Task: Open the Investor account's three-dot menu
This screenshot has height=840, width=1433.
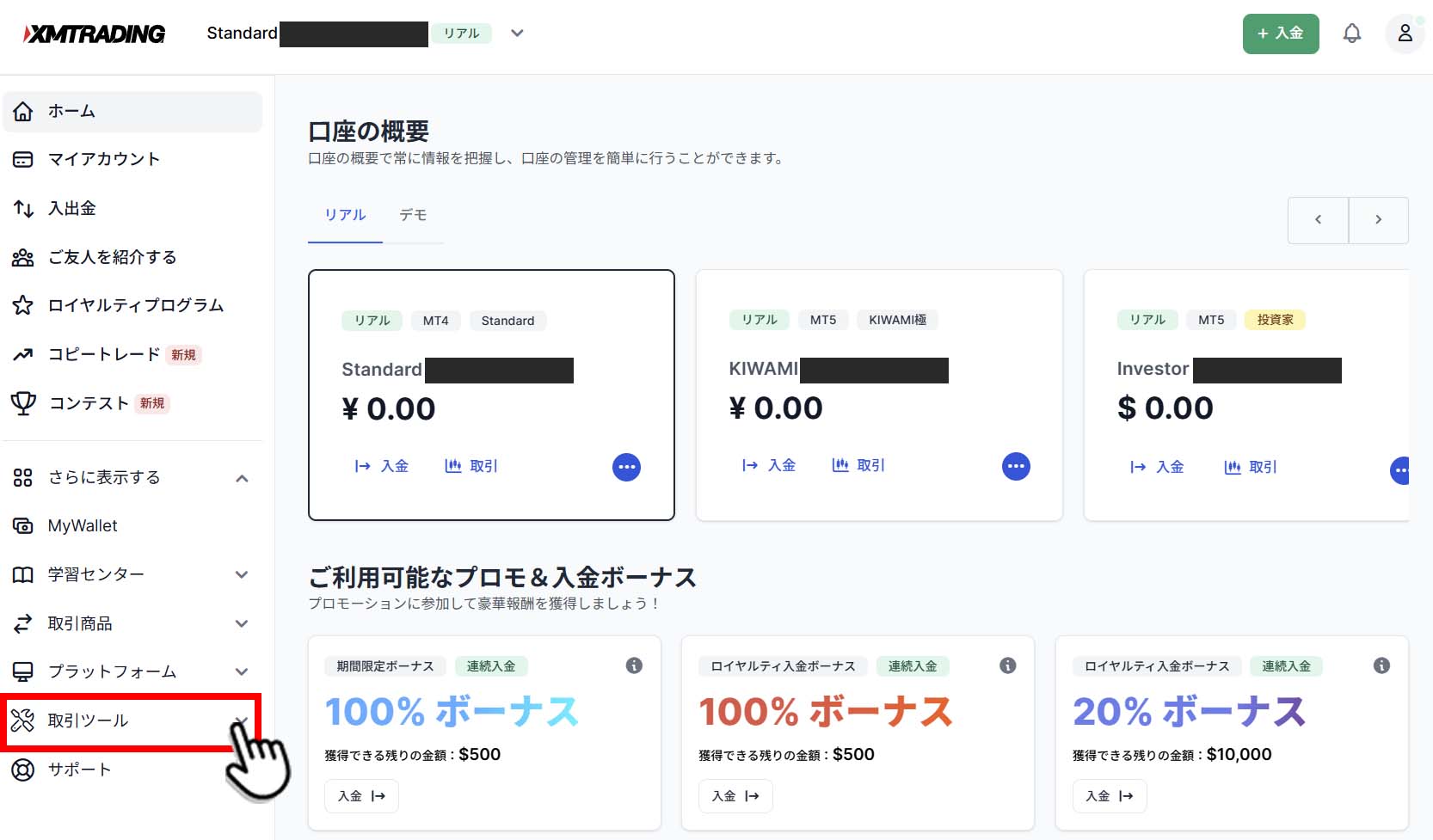Action: click(x=1400, y=470)
